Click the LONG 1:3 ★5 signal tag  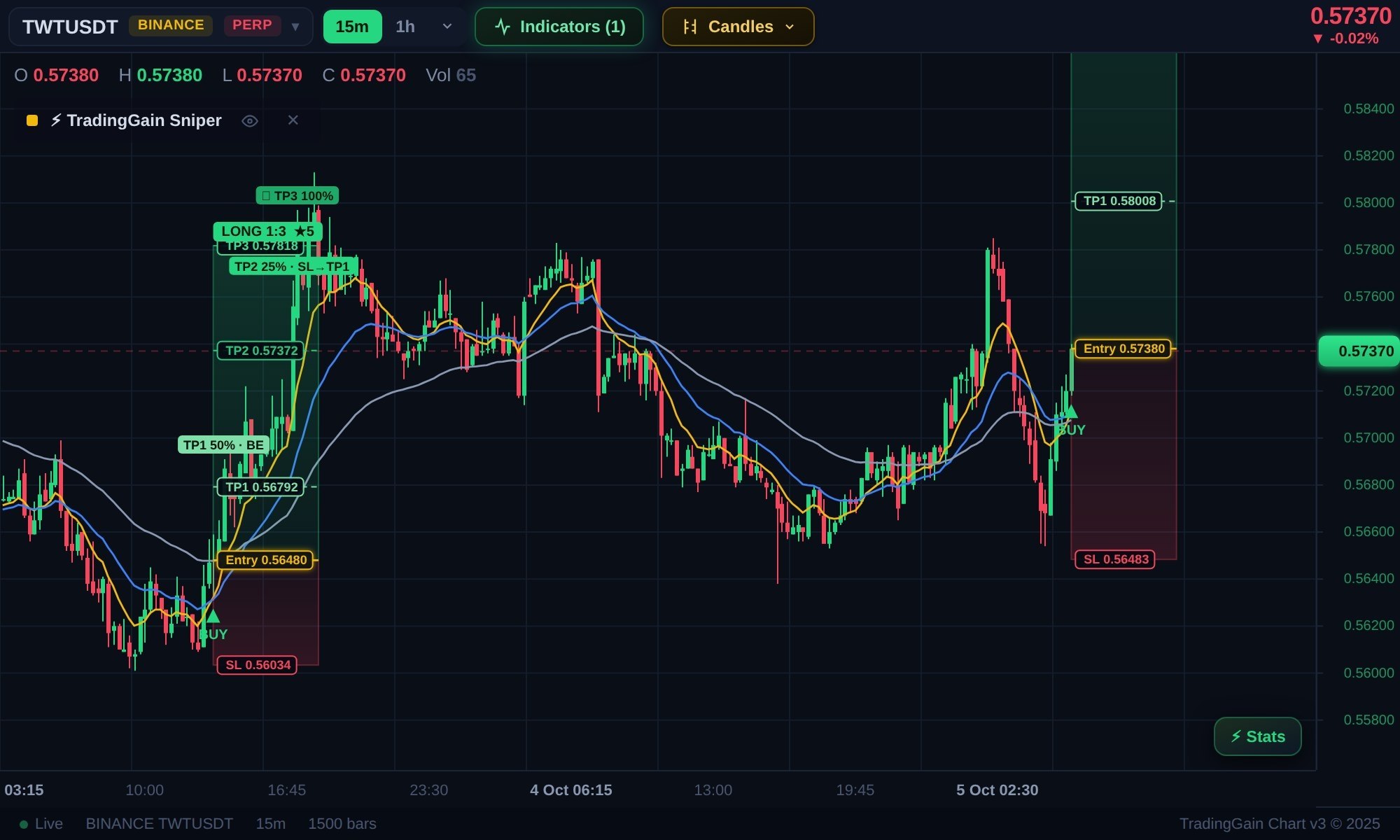point(267,231)
